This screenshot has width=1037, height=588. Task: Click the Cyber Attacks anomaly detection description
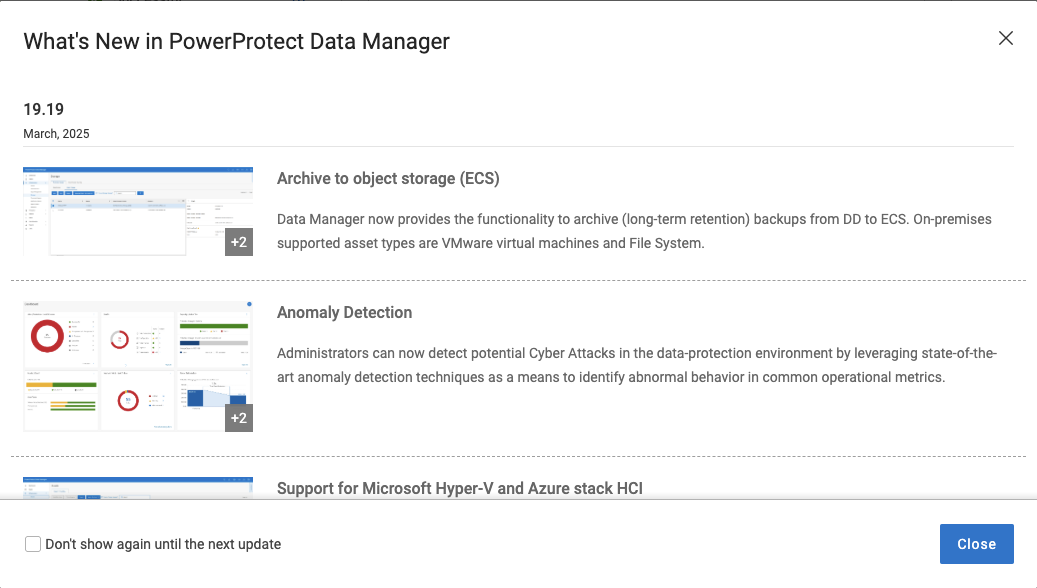point(637,365)
